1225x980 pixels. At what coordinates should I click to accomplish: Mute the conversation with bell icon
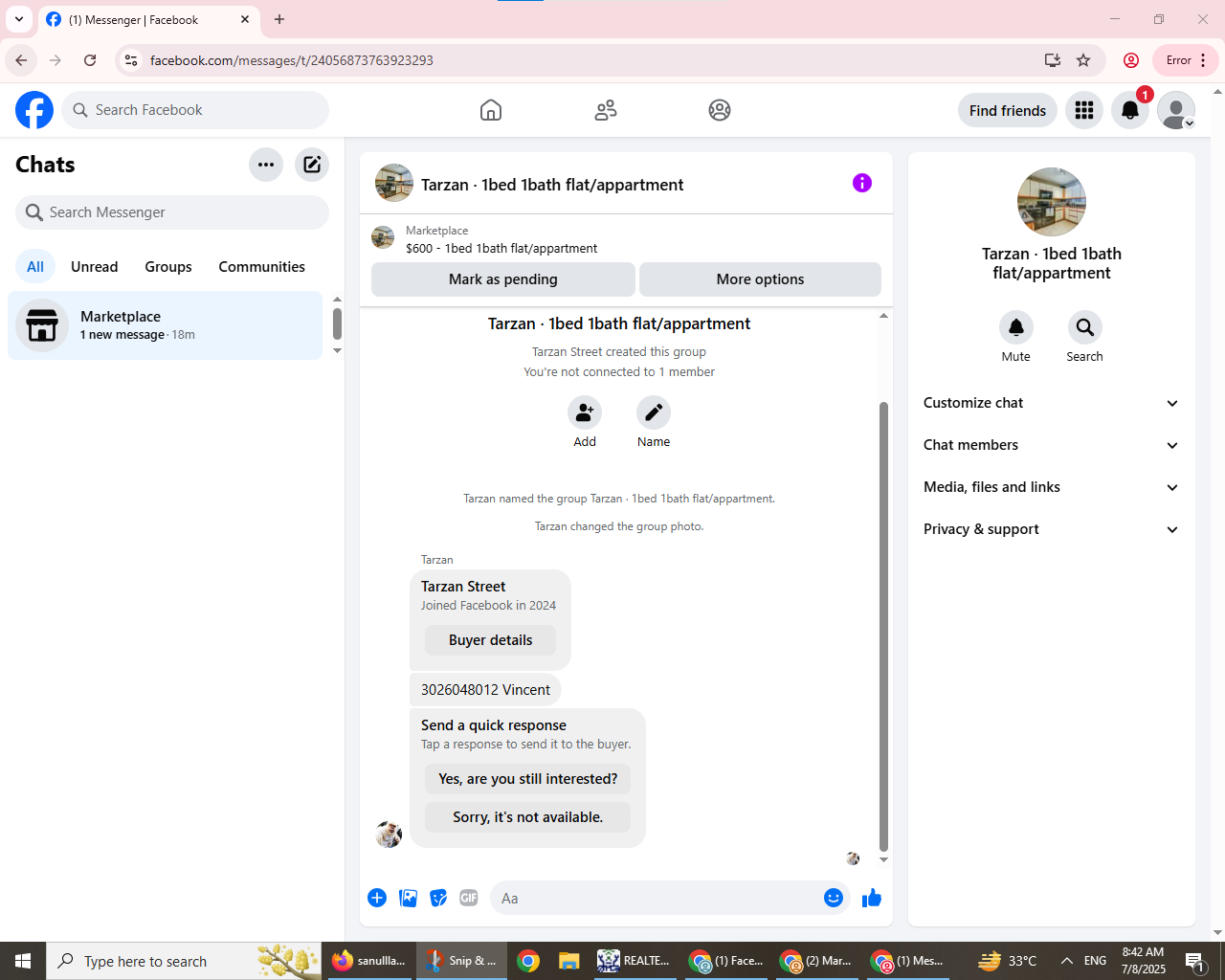coord(1016,327)
